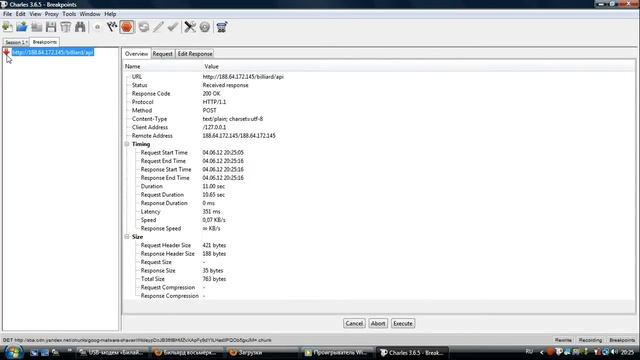Select the Request Start Time row
The height and width of the screenshot is (360, 640).
tap(378, 153)
